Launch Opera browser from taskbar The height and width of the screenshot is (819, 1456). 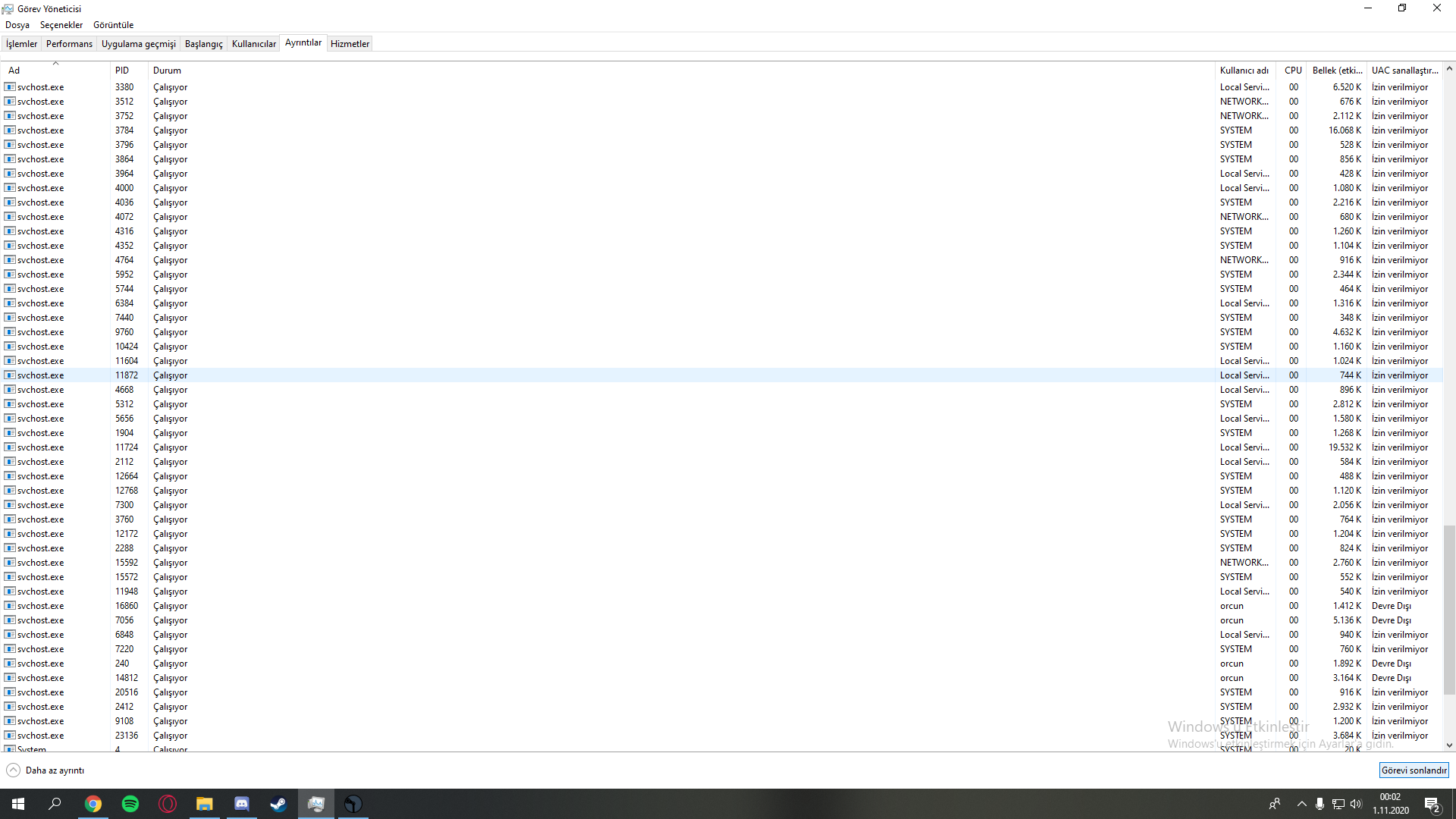tap(168, 804)
